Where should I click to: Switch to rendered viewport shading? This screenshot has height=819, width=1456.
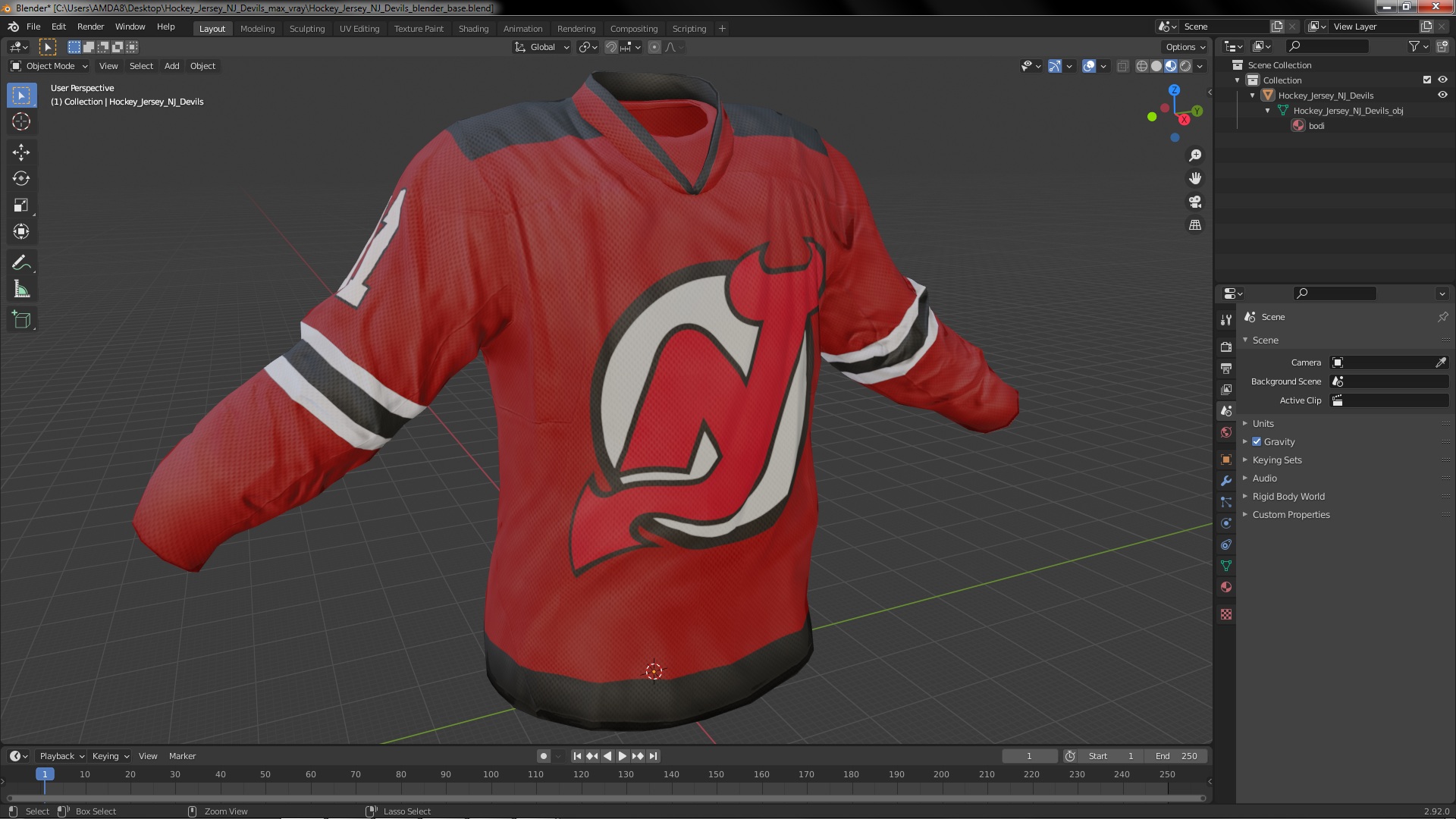tap(1185, 66)
